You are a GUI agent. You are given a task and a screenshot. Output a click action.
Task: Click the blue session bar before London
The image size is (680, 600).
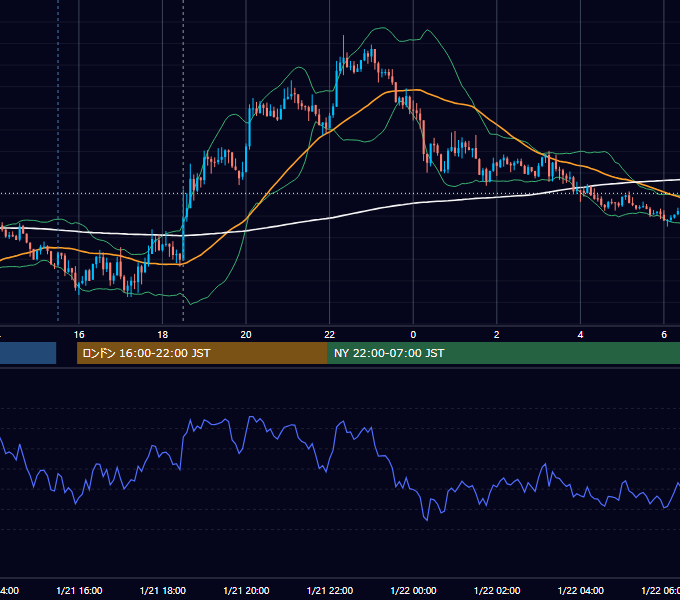pyautogui.click(x=28, y=353)
